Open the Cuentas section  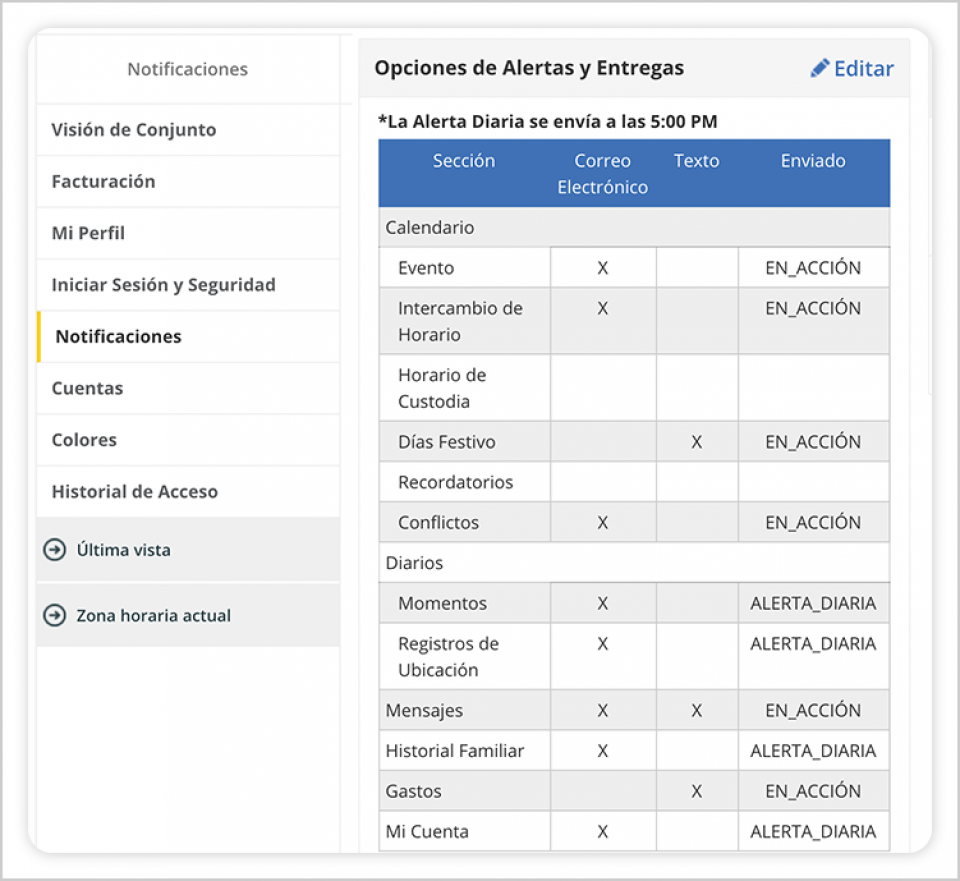pyautogui.click(x=87, y=388)
